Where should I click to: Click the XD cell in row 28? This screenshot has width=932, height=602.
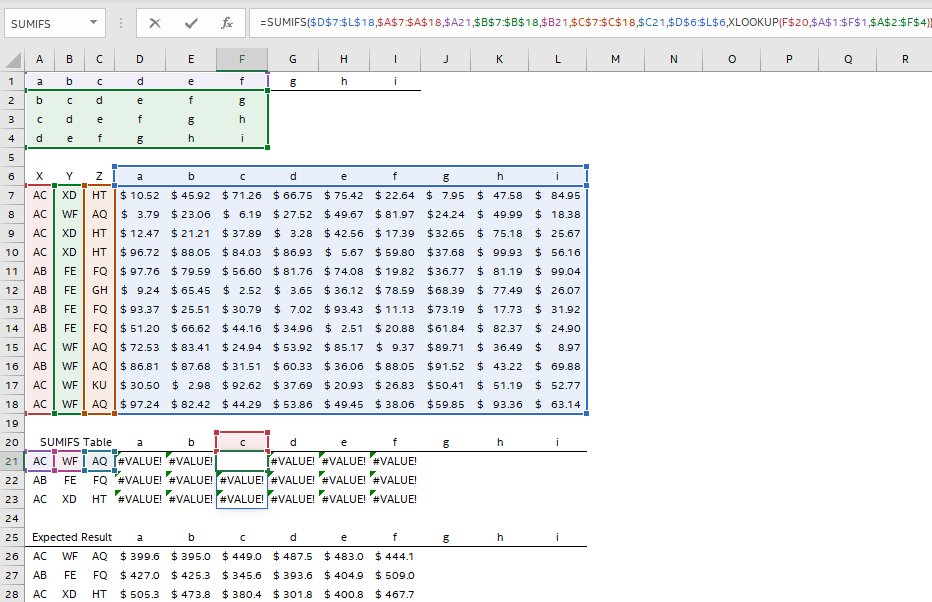[x=69, y=594]
